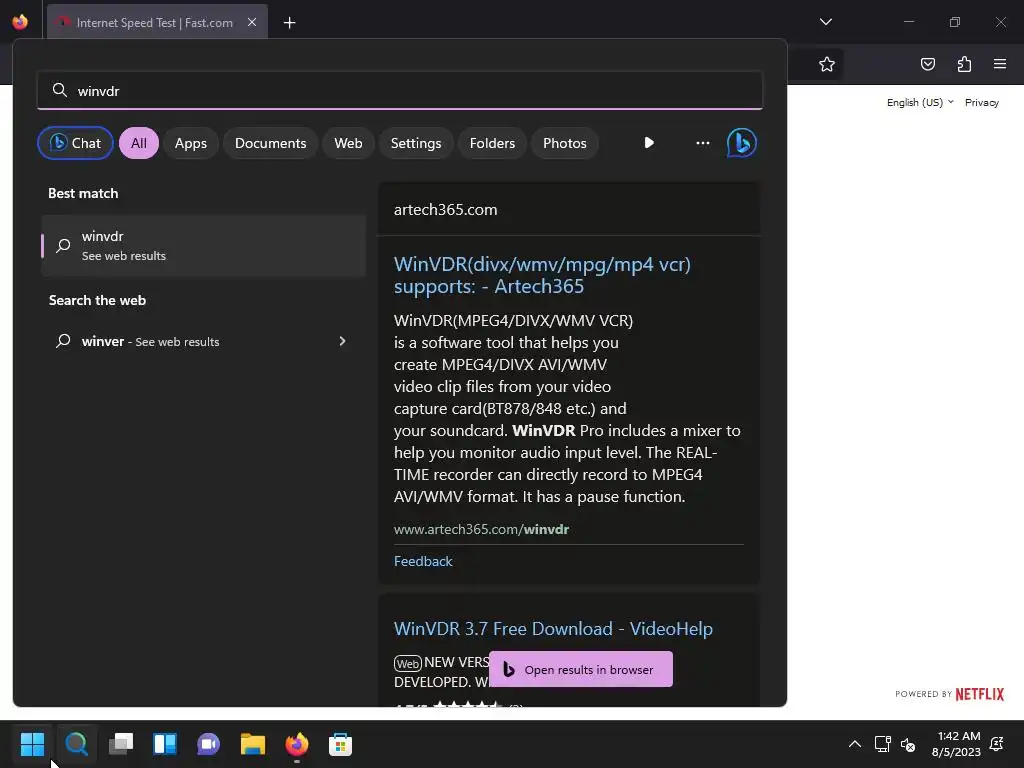1024x768 pixels.
Task: Switch to the Documents filter
Action: click(x=270, y=143)
